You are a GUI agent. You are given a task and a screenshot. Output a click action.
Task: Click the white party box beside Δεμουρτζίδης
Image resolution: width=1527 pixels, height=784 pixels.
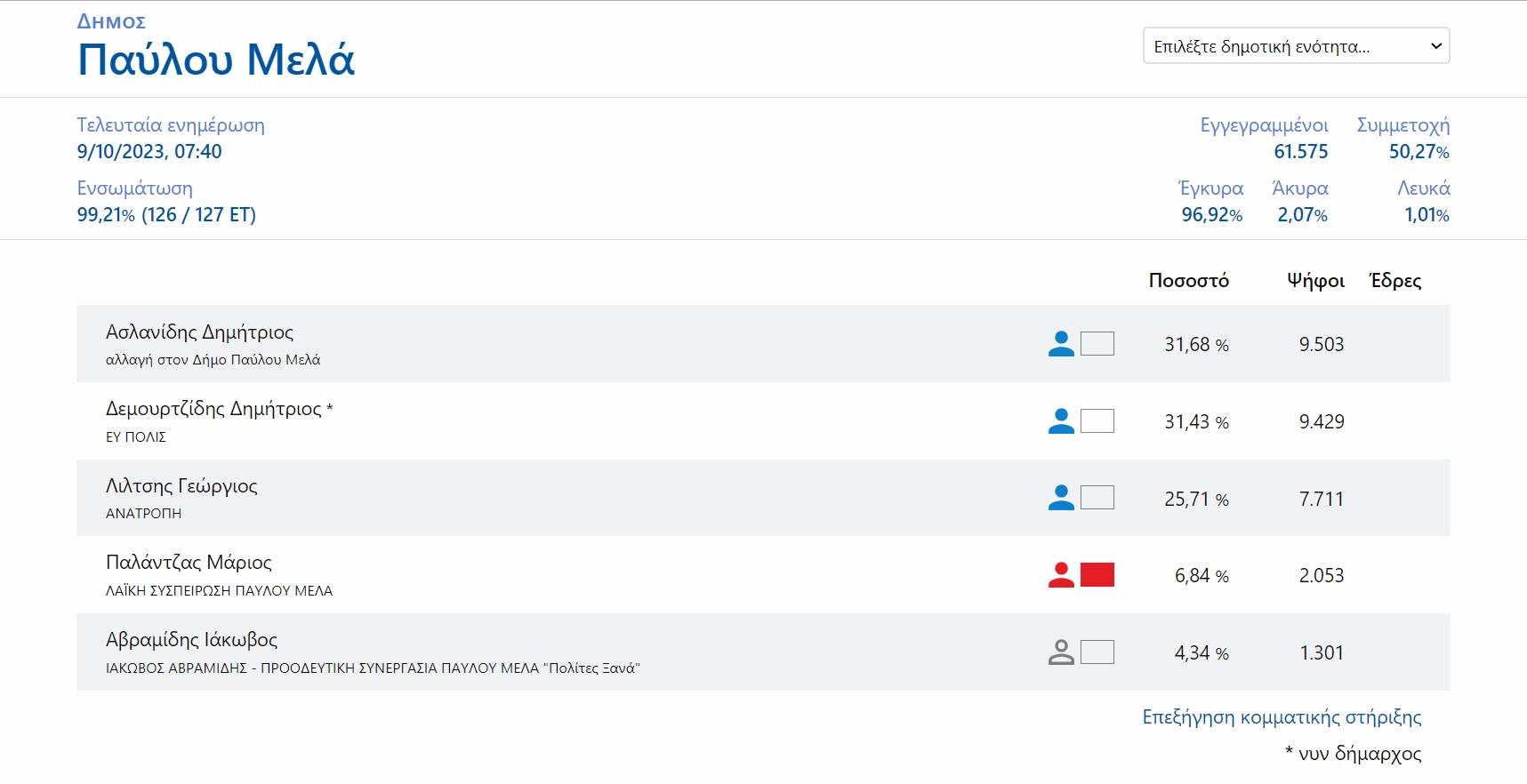[x=1097, y=421]
